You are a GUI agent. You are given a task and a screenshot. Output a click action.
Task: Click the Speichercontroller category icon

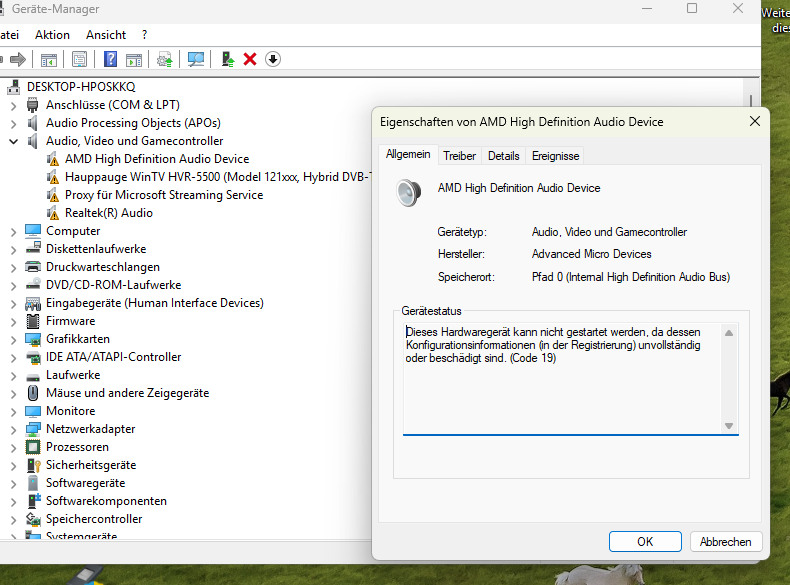click(x=33, y=519)
